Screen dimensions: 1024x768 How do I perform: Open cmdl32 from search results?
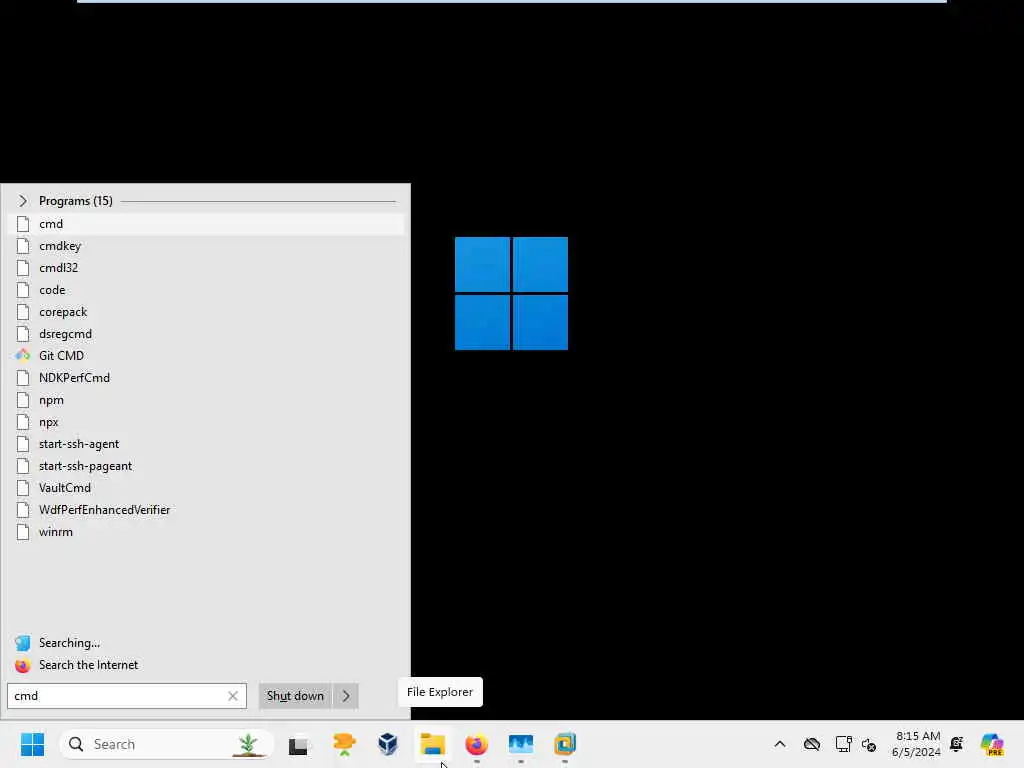[x=206, y=268]
